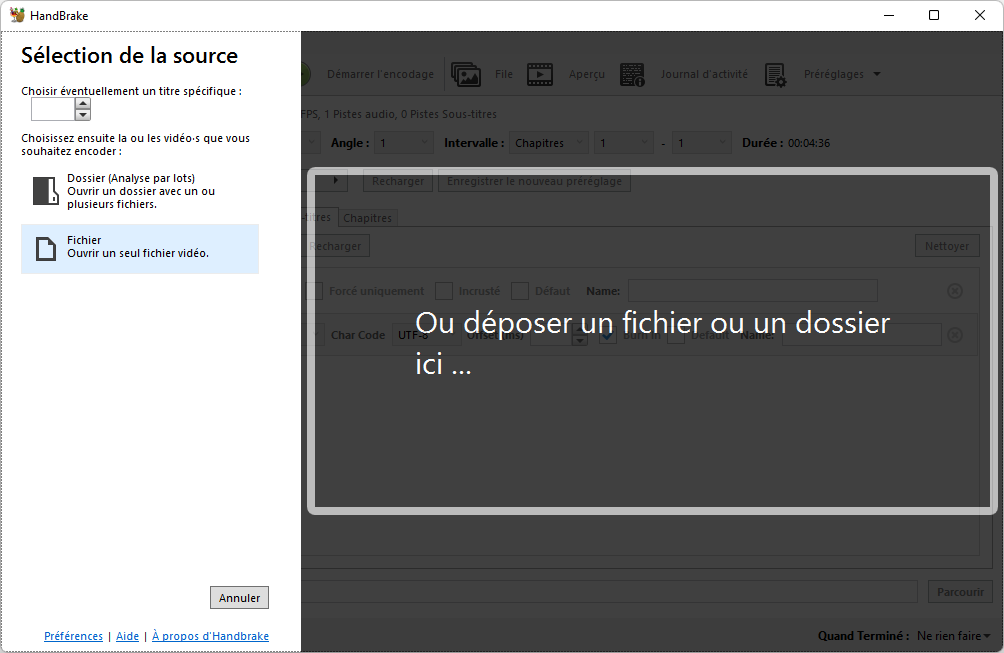The image size is (1004, 653).
Task: Maximize the HandBrake window
Action: pyautogui.click(x=934, y=15)
